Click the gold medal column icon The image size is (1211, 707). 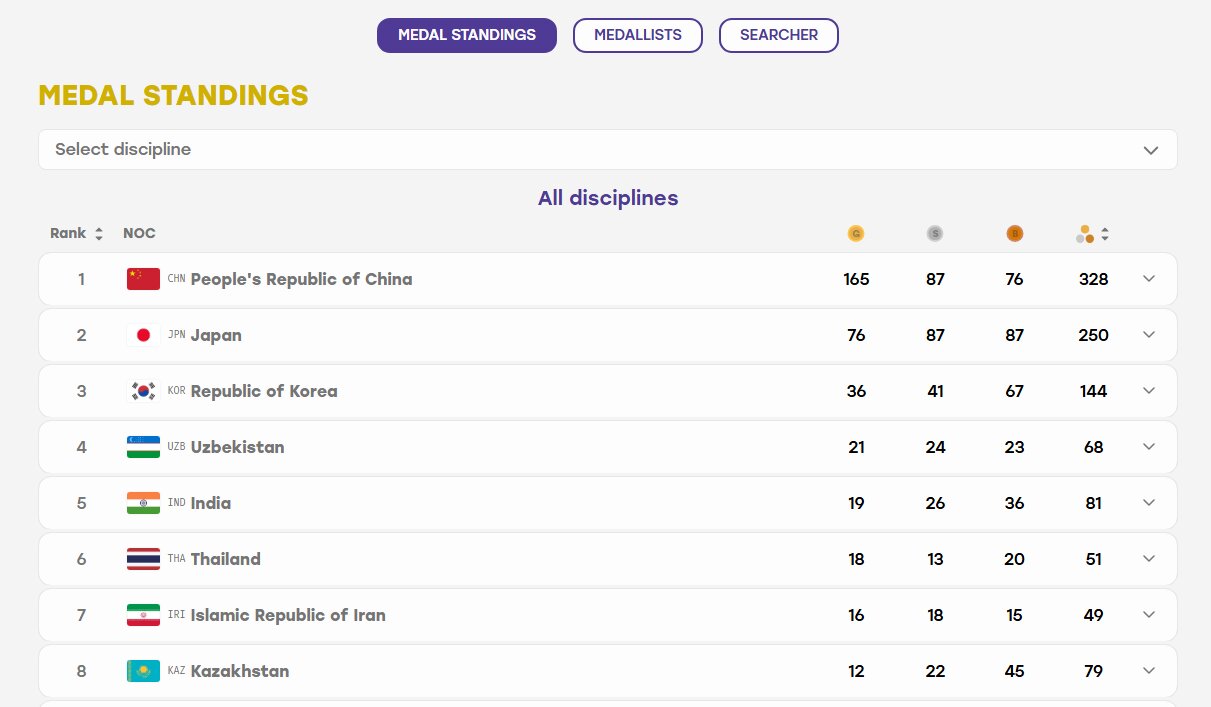[855, 234]
